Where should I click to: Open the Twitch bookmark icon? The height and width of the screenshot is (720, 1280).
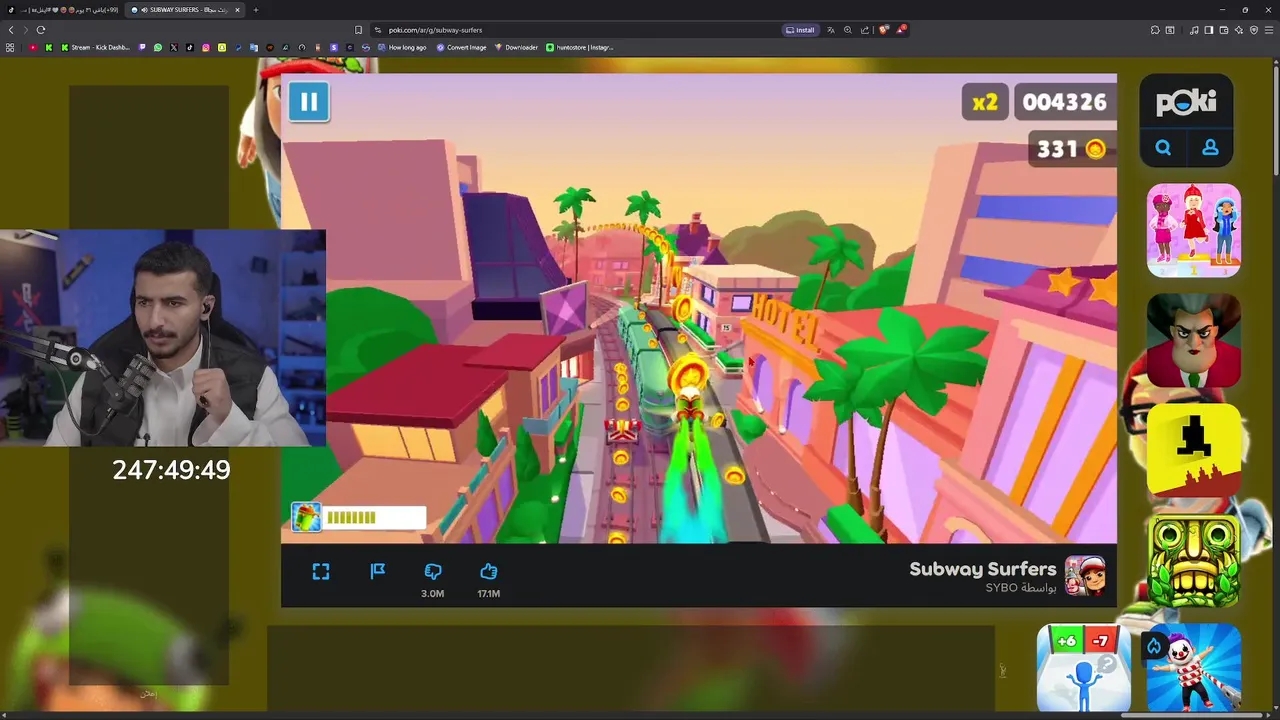pyautogui.click(x=142, y=47)
